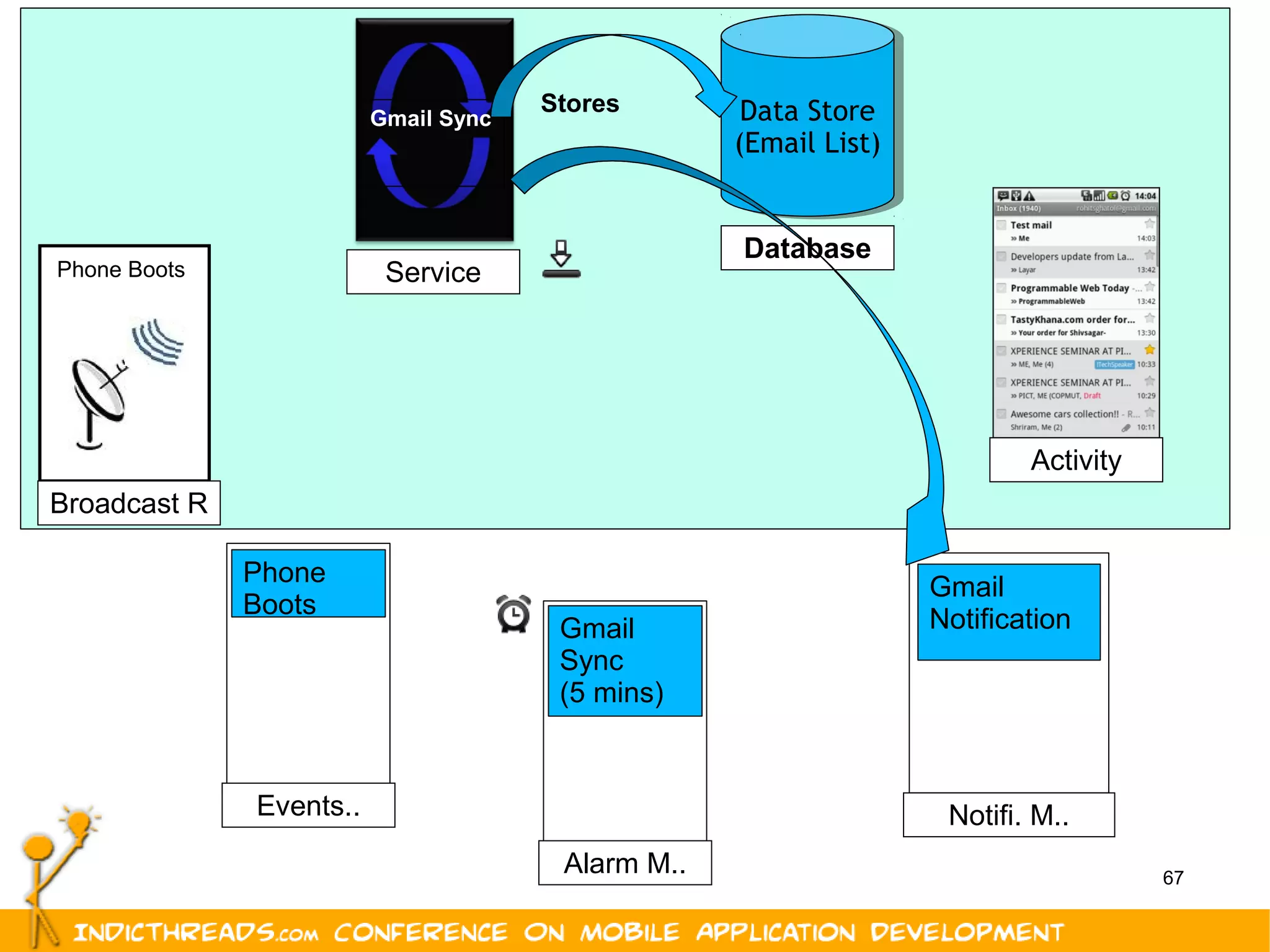Image resolution: width=1270 pixels, height=952 pixels.
Task: Select the Programmable Web Today checkbox
Action: pos(1001,288)
